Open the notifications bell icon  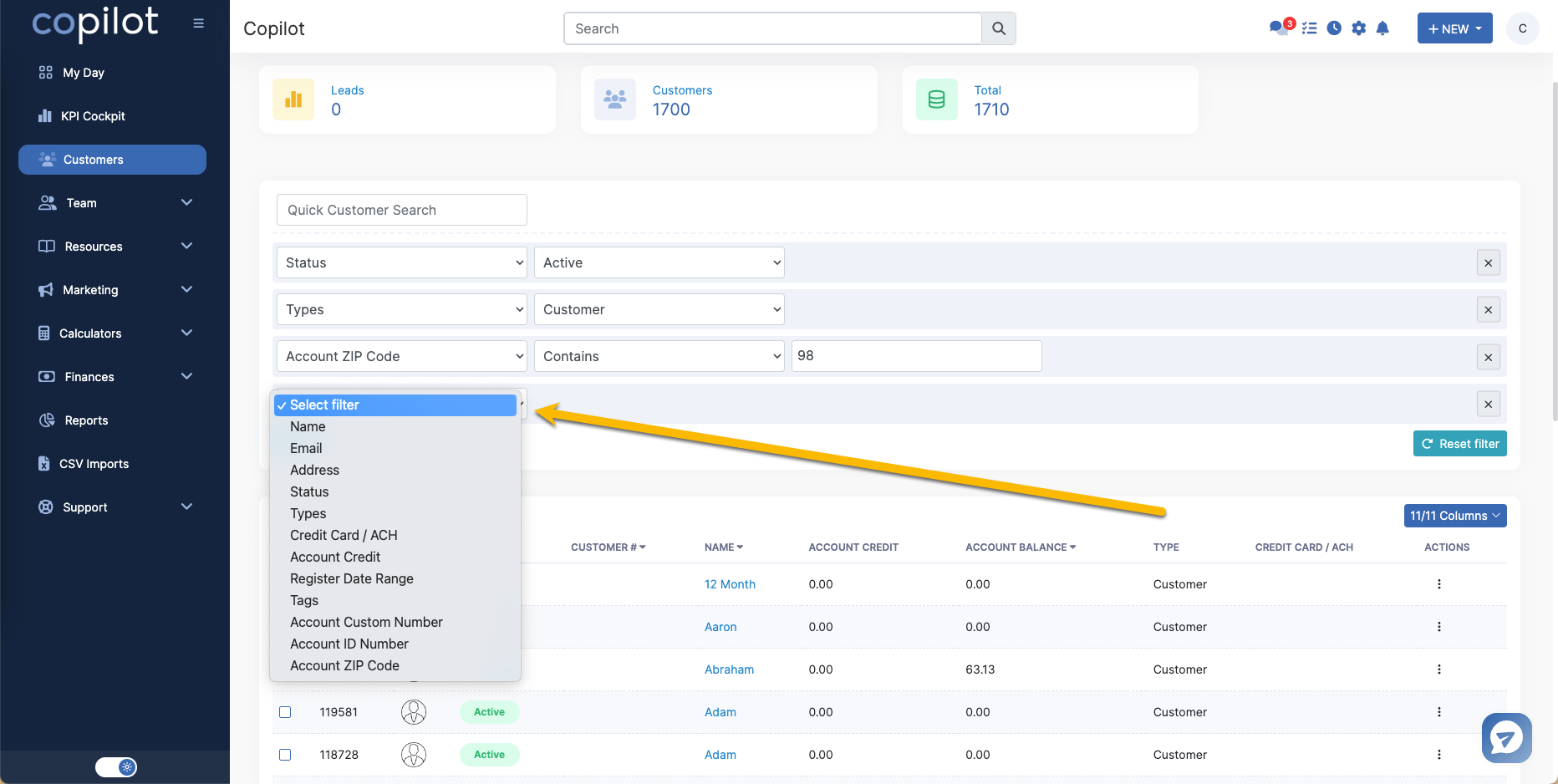[1382, 28]
